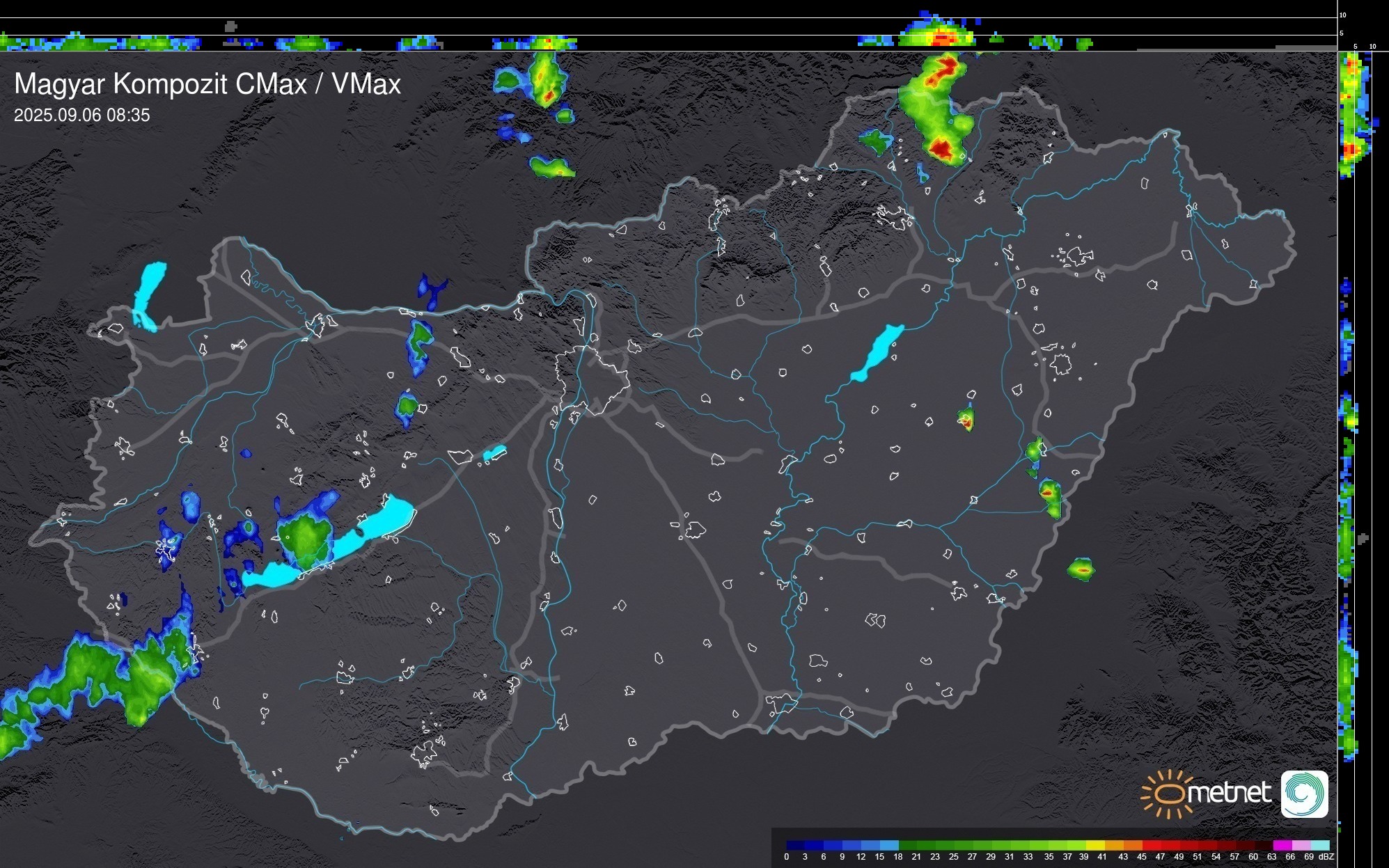The height and width of the screenshot is (868, 1389).
Task: Click the isolated storm cell outside southeast border
Action: pos(1081,569)
